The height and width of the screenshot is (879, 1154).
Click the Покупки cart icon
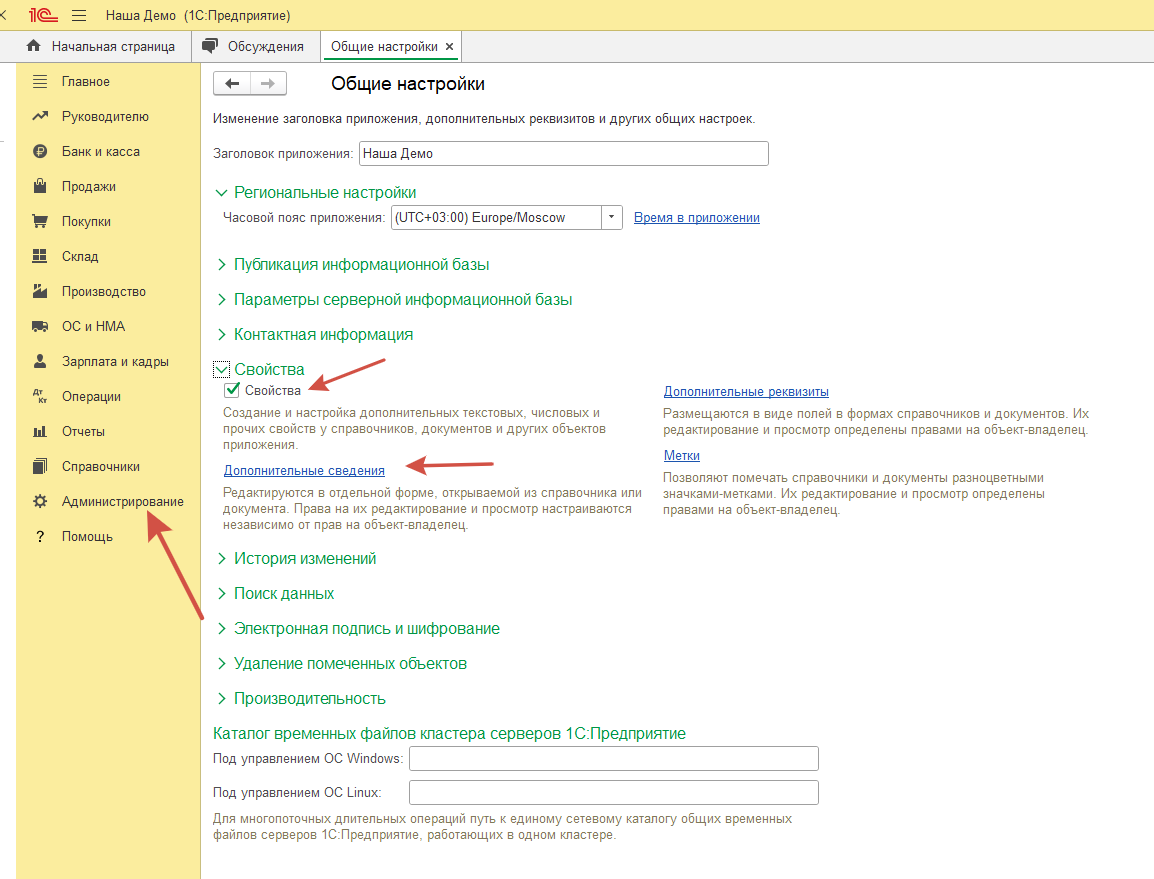[x=40, y=222]
